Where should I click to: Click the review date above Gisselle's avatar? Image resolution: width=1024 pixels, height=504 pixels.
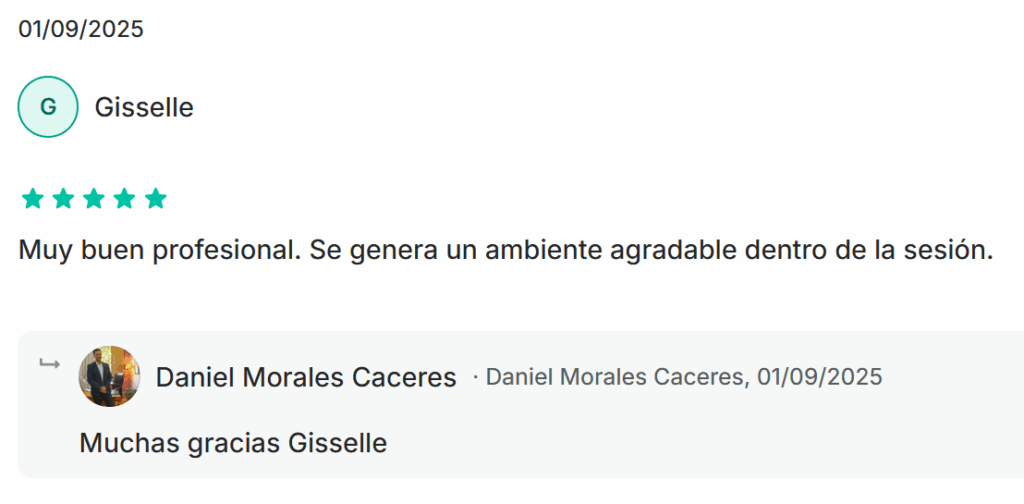click(x=81, y=29)
